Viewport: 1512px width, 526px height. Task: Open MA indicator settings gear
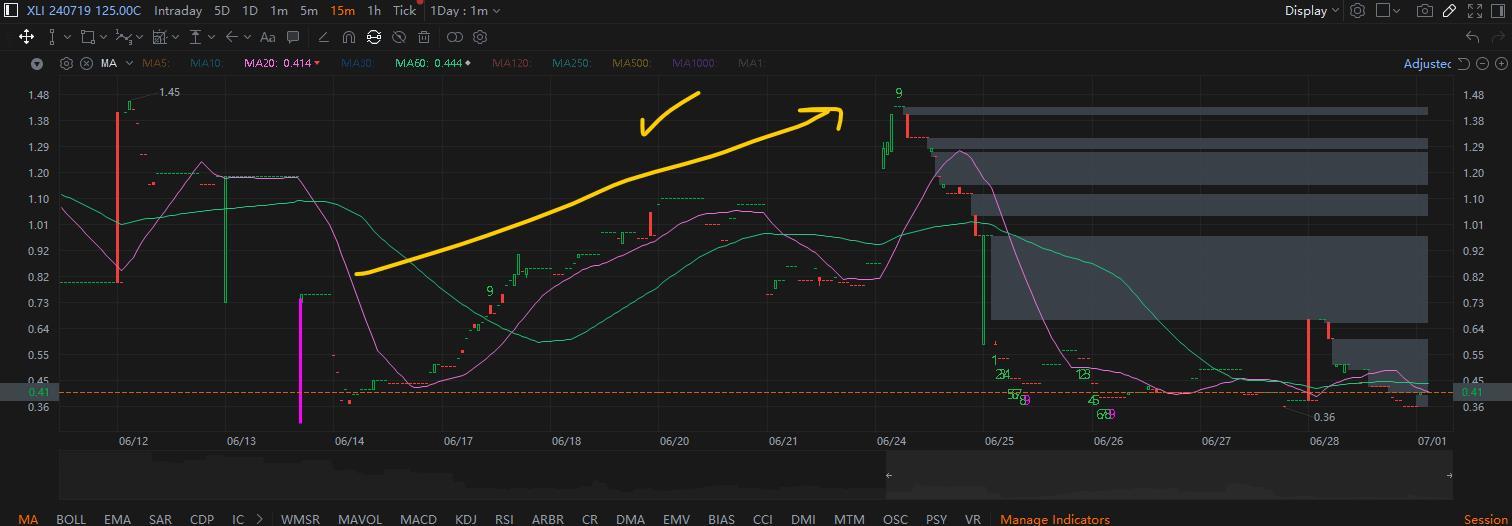[x=66, y=63]
